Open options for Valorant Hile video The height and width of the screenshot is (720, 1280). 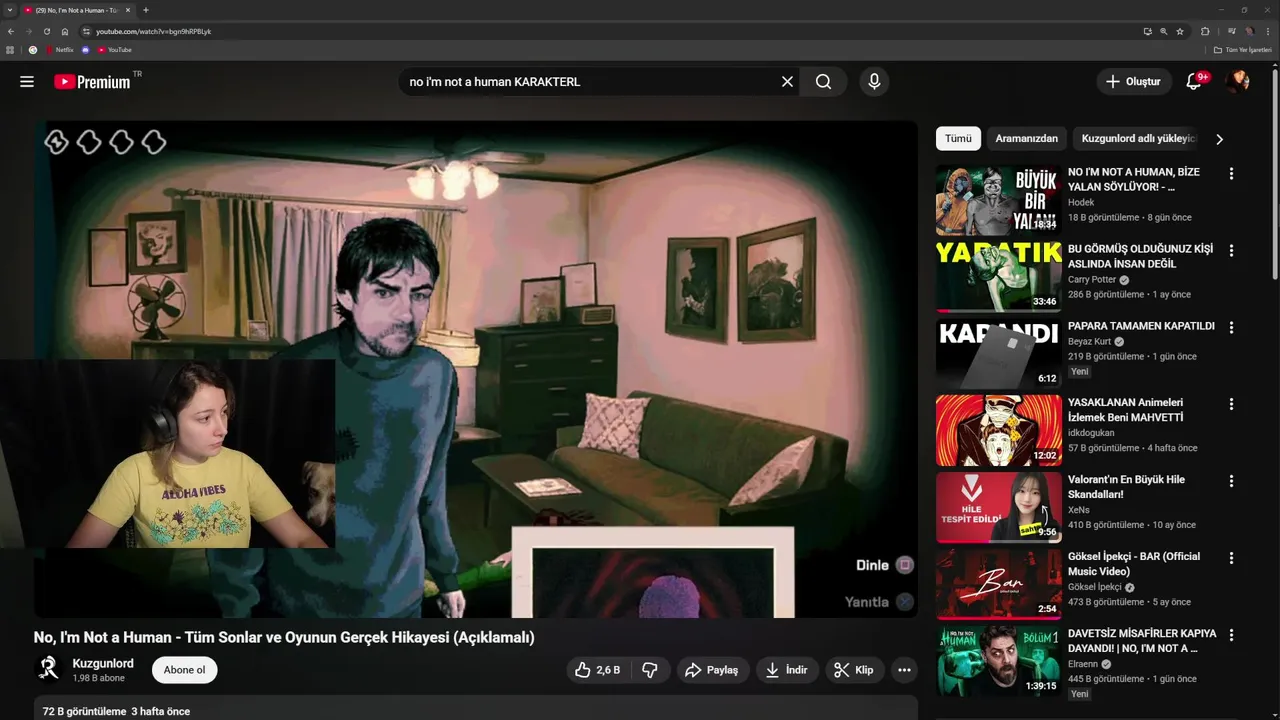coord(1231,481)
